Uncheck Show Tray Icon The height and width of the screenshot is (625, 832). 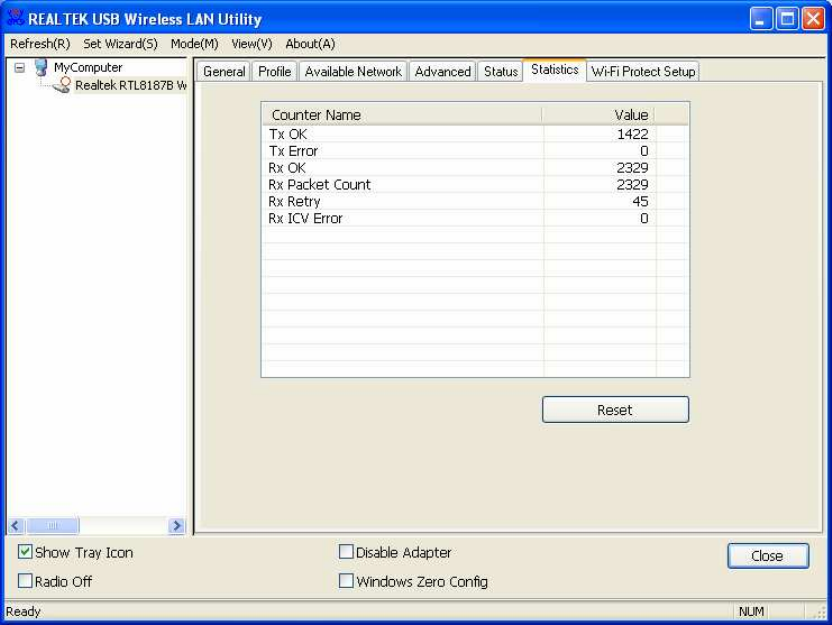coord(25,552)
